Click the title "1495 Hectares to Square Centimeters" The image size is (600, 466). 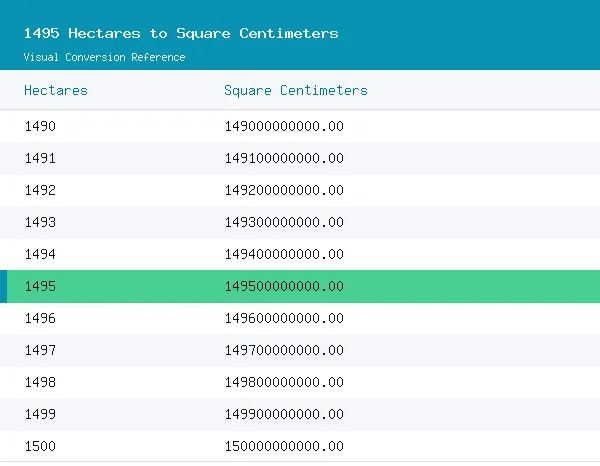pyautogui.click(x=181, y=33)
